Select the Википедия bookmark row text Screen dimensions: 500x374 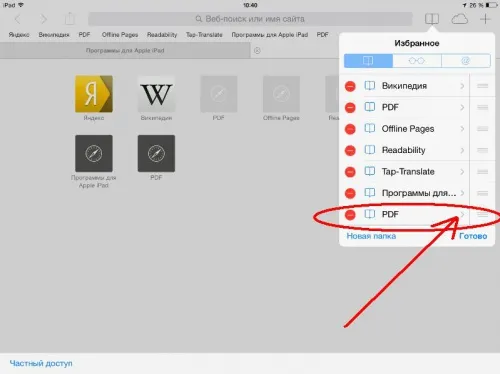coord(404,86)
